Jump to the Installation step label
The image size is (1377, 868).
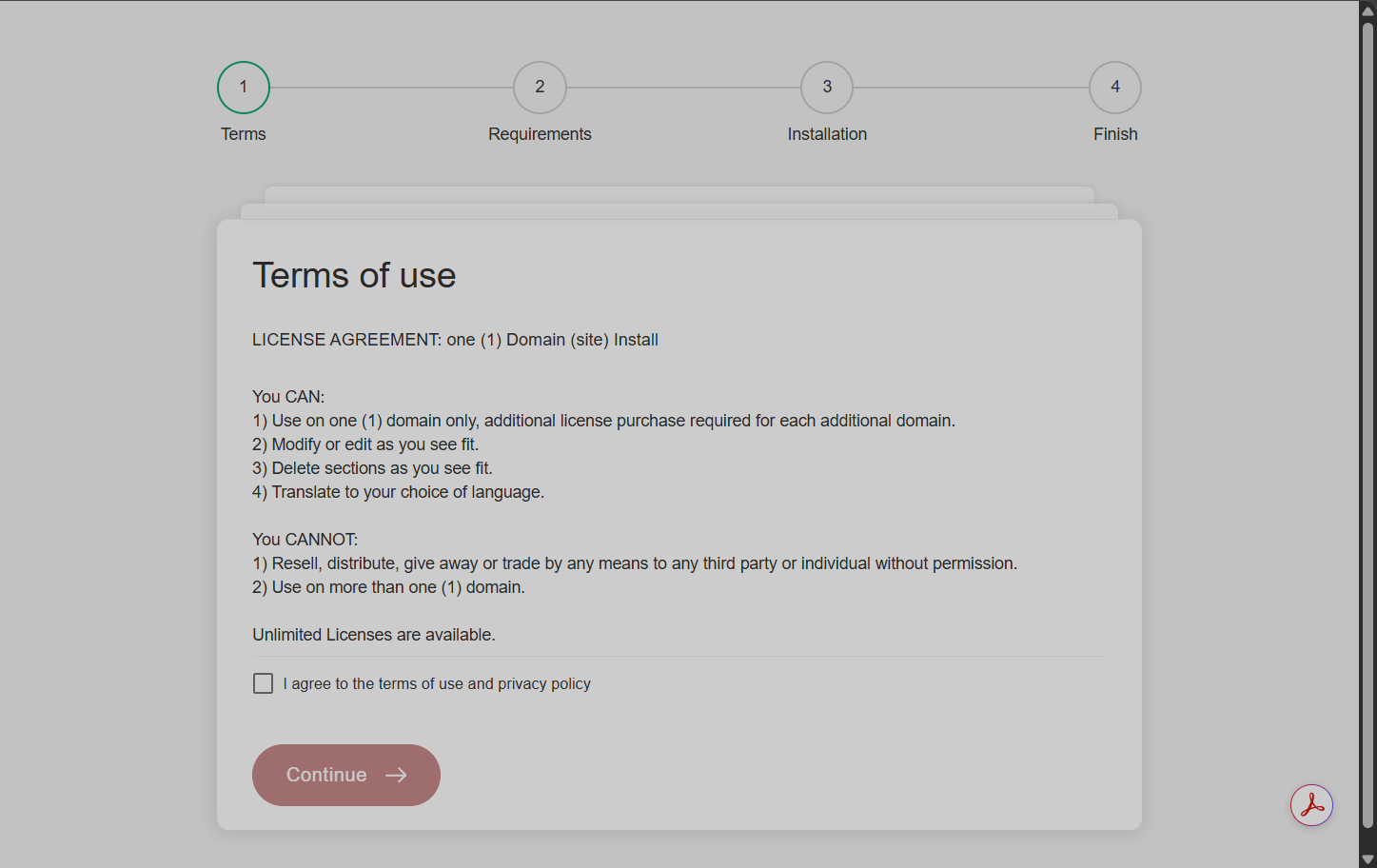827,134
